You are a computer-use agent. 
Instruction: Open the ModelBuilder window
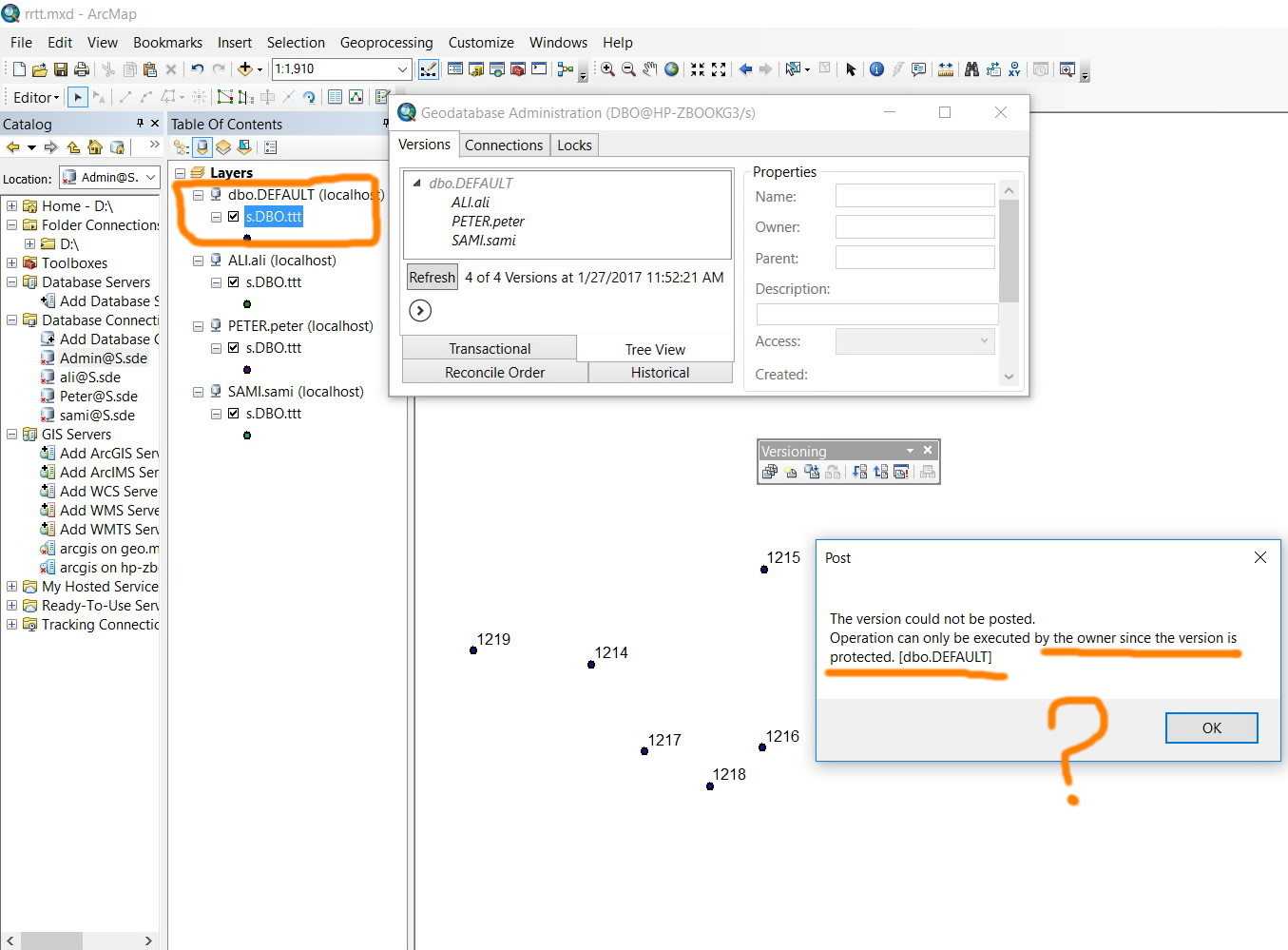point(566,69)
